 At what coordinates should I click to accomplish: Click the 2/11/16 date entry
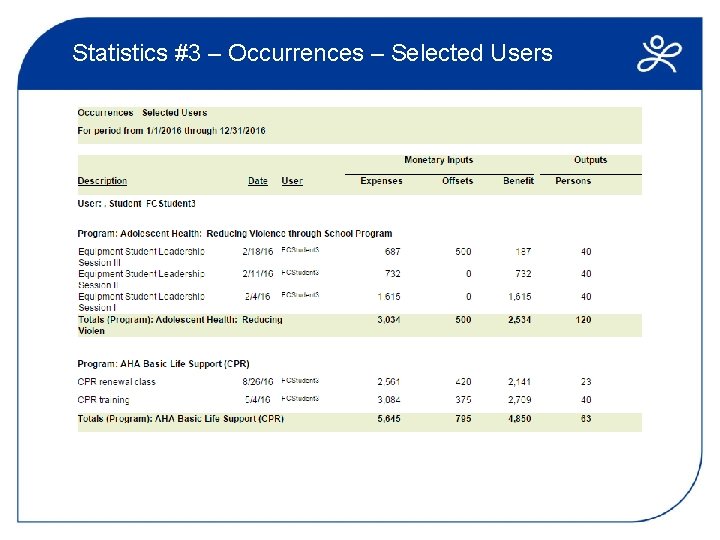[258, 274]
